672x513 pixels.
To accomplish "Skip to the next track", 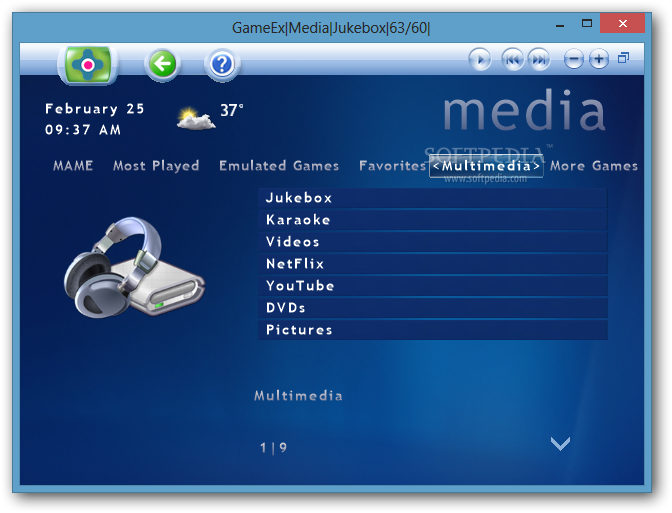I will [x=539, y=59].
